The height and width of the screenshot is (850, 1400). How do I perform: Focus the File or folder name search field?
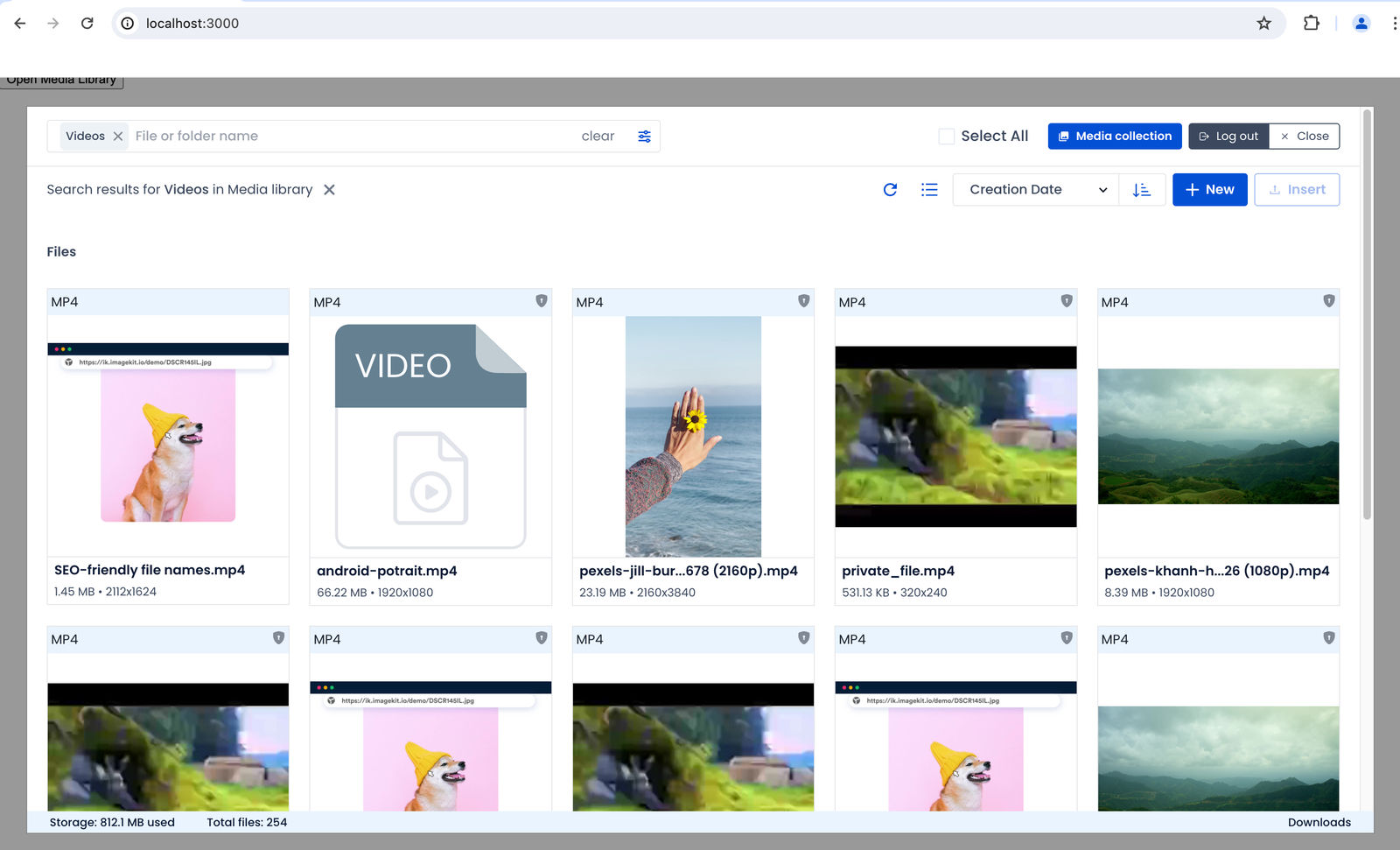[x=350, y=137]
